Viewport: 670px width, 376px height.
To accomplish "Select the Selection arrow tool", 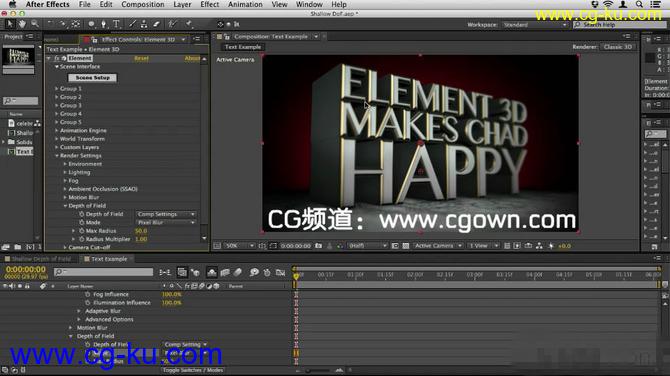I will [x=9, y=24].
